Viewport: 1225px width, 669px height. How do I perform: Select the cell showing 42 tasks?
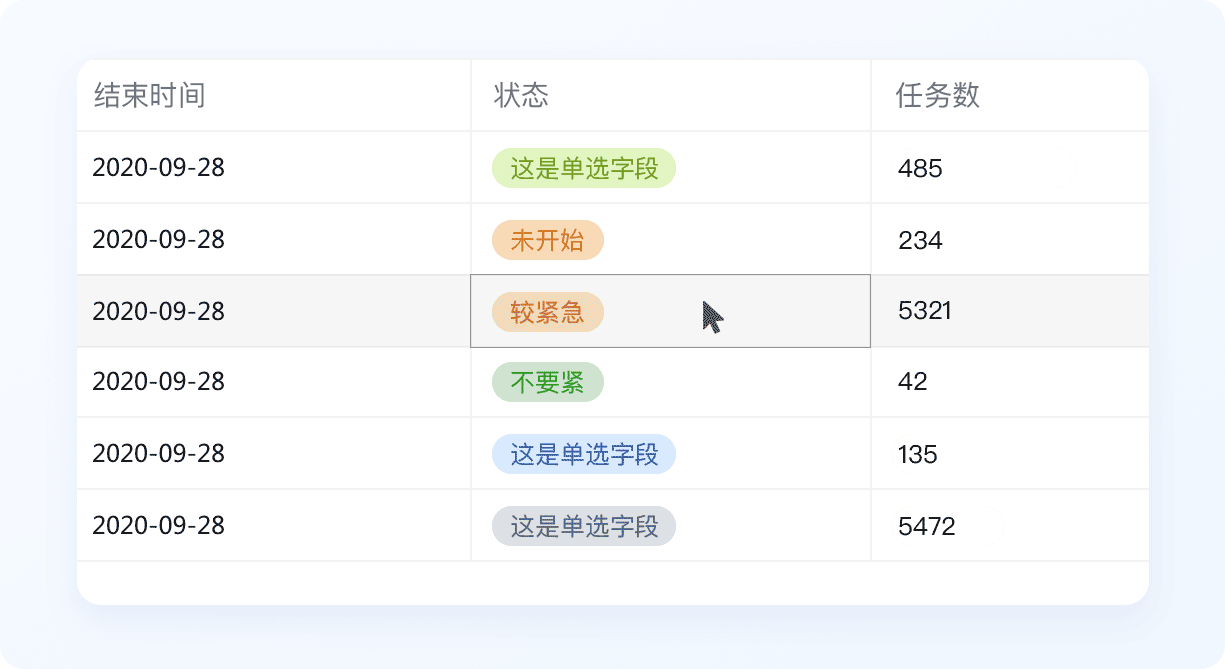[913, 382]
